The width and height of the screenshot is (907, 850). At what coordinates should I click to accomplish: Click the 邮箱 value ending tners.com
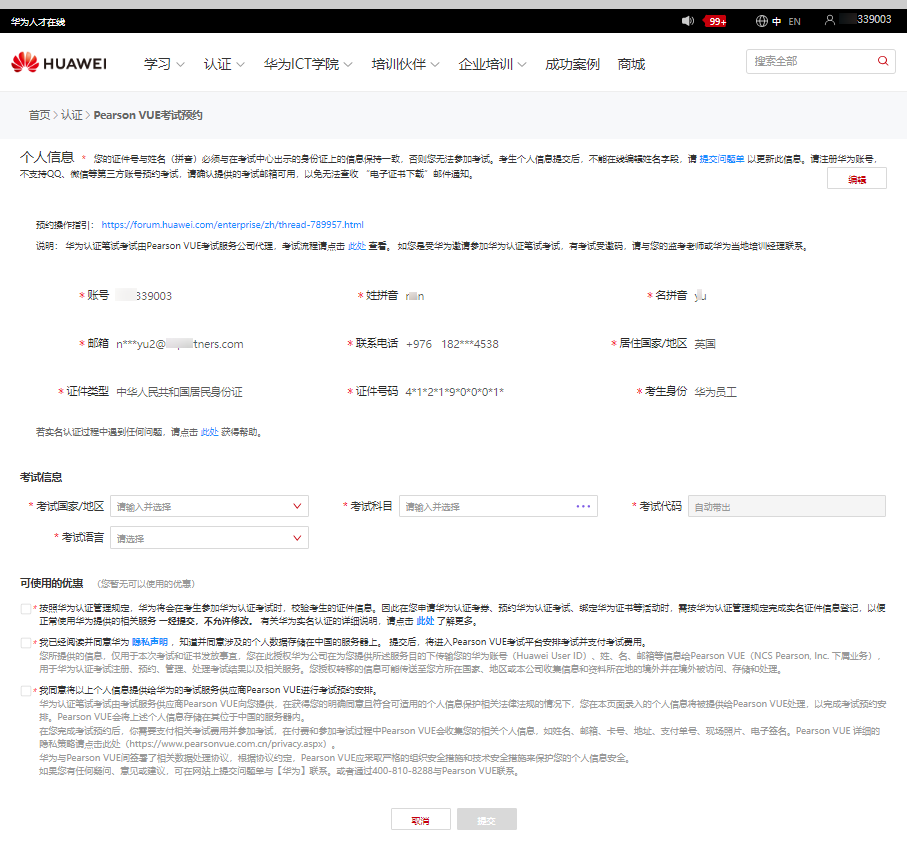coord(180,344)
